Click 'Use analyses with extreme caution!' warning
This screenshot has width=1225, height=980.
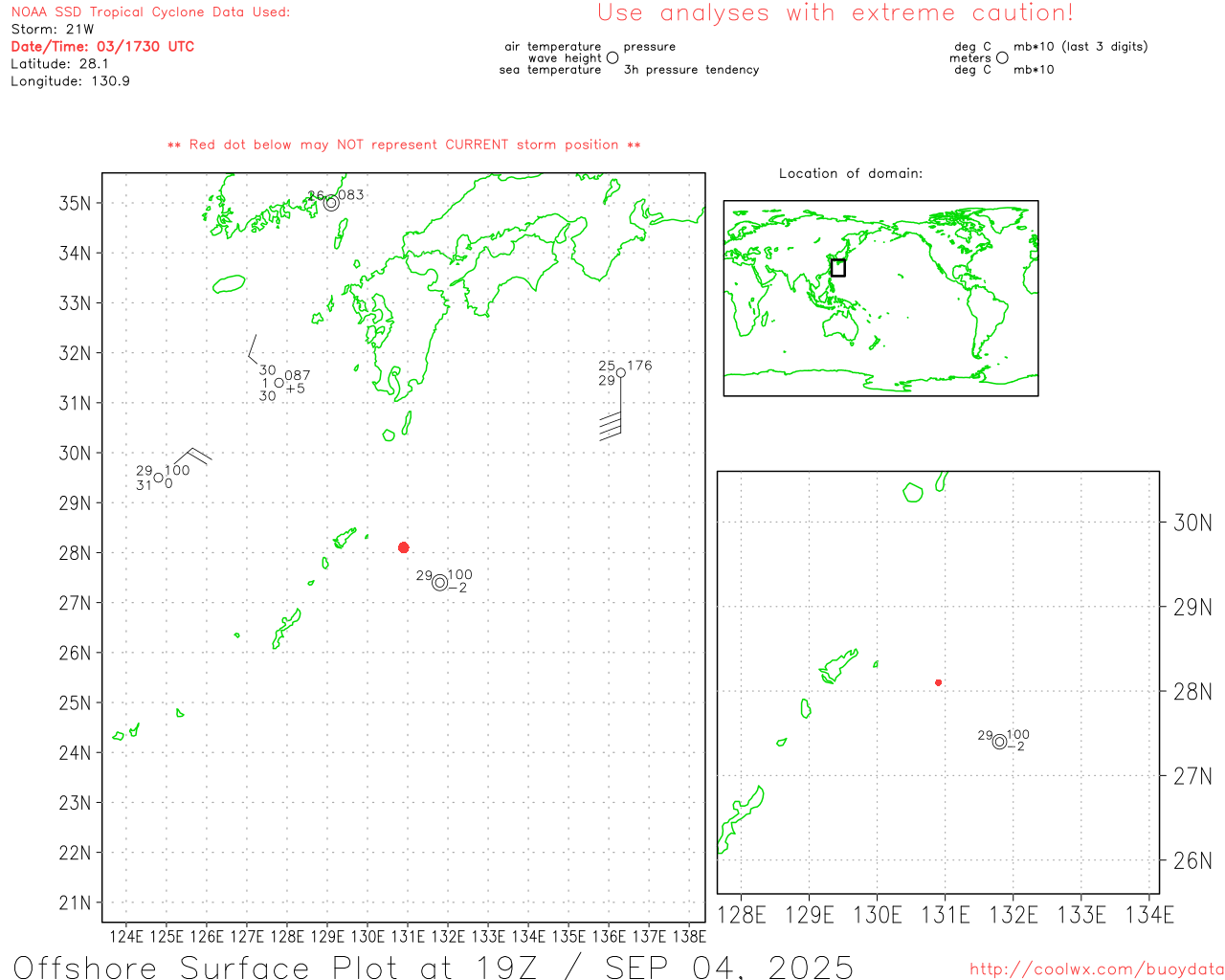(x=835, y=12)
